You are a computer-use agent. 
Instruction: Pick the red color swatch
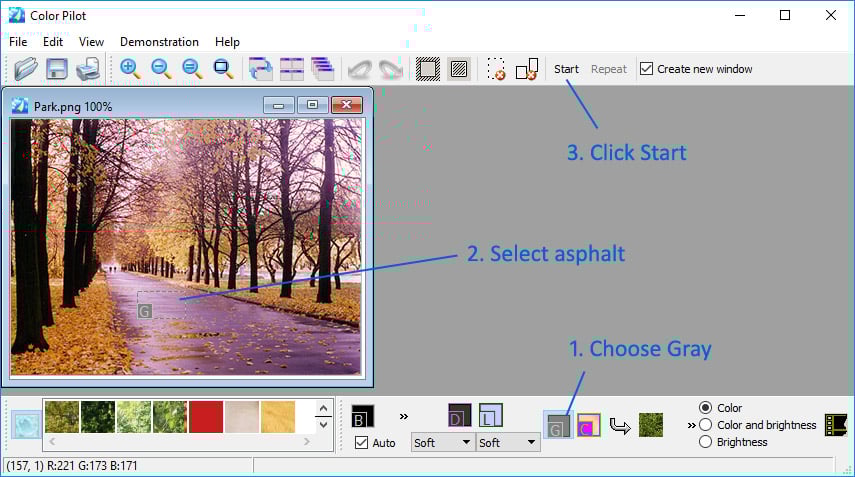(x=206, y=417)
